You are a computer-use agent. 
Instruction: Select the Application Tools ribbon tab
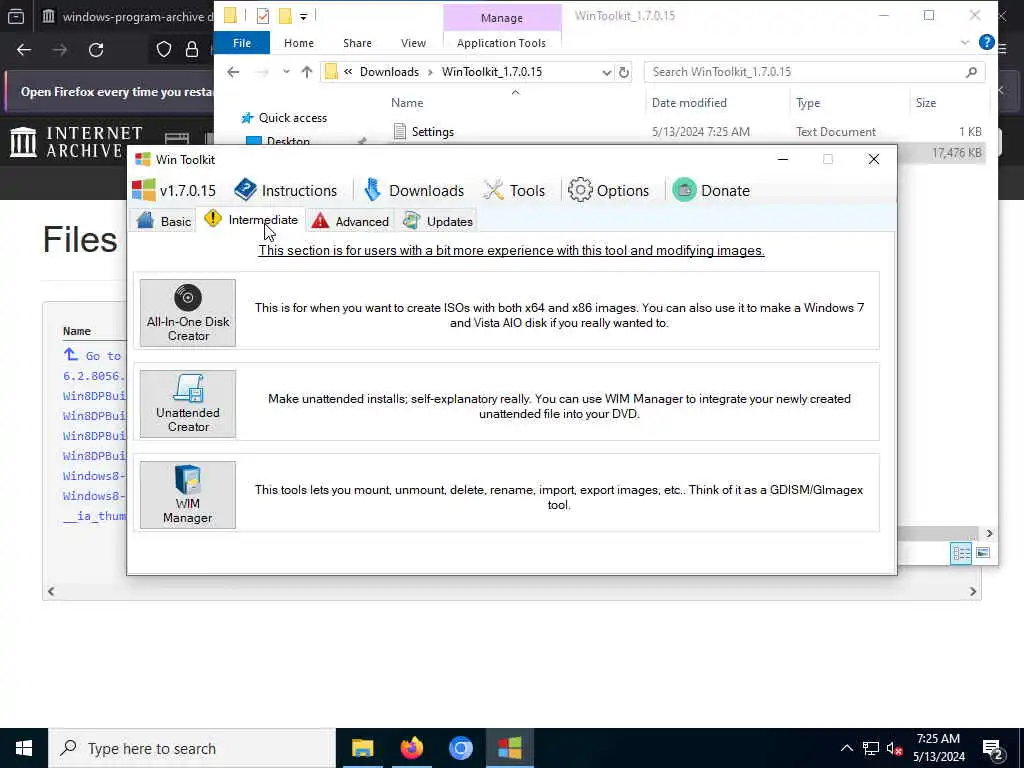(x=502, y=43)
